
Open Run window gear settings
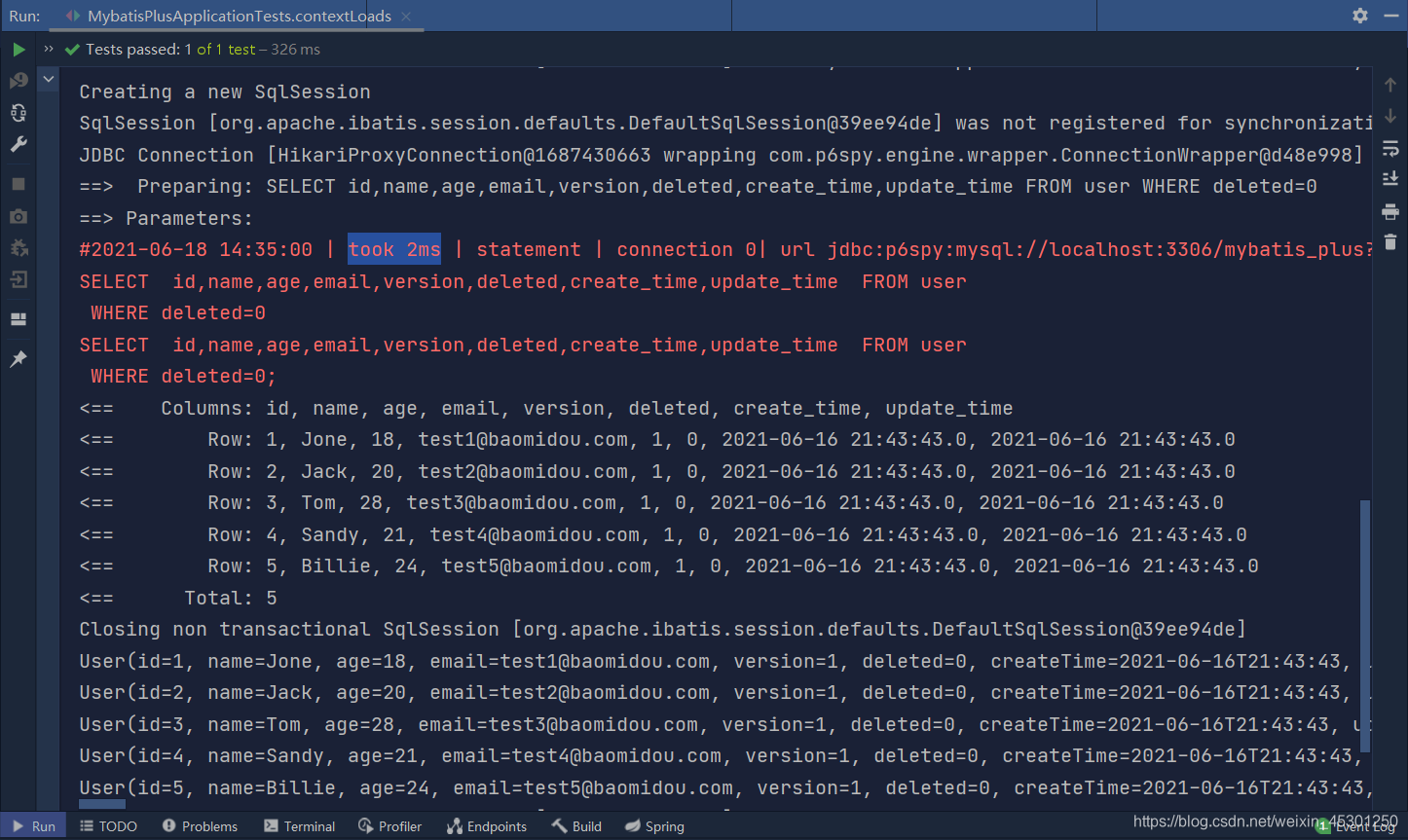(x=1360, y=16)
